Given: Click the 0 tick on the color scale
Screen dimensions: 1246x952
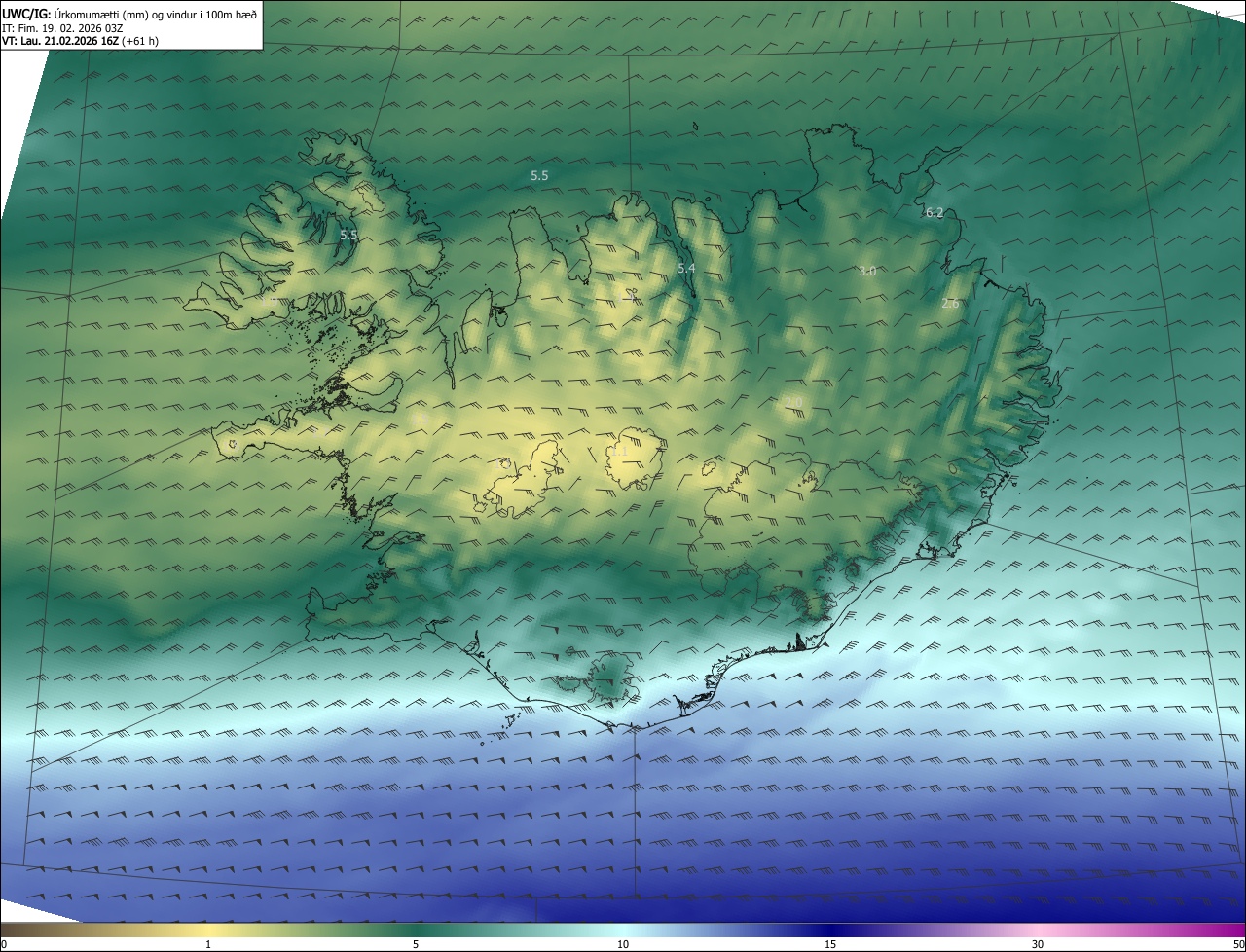Looking at the screenshot, I should [x=4, y=944].
